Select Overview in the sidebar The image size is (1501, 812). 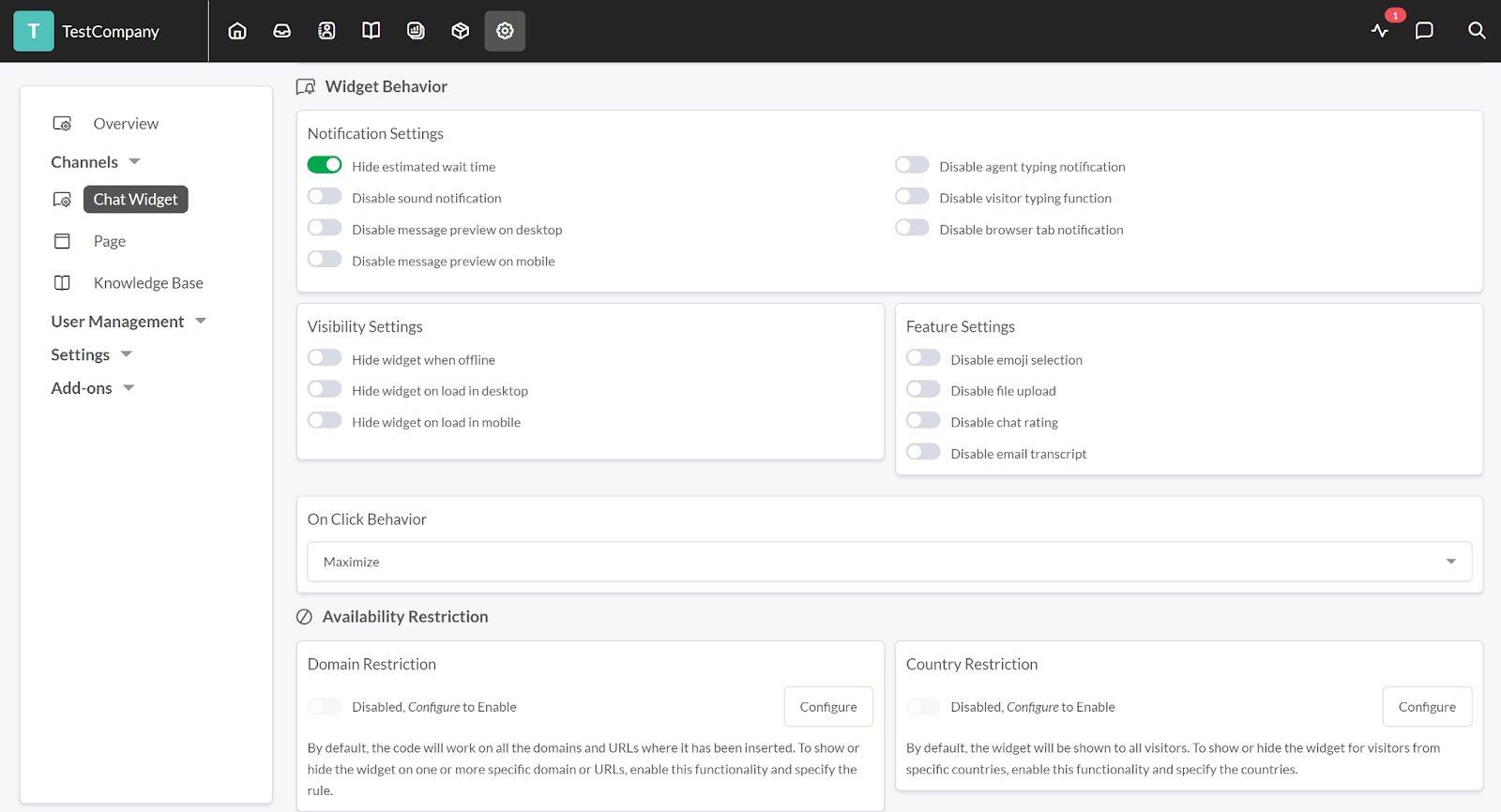pyautogui.click(x=126, y=124)
